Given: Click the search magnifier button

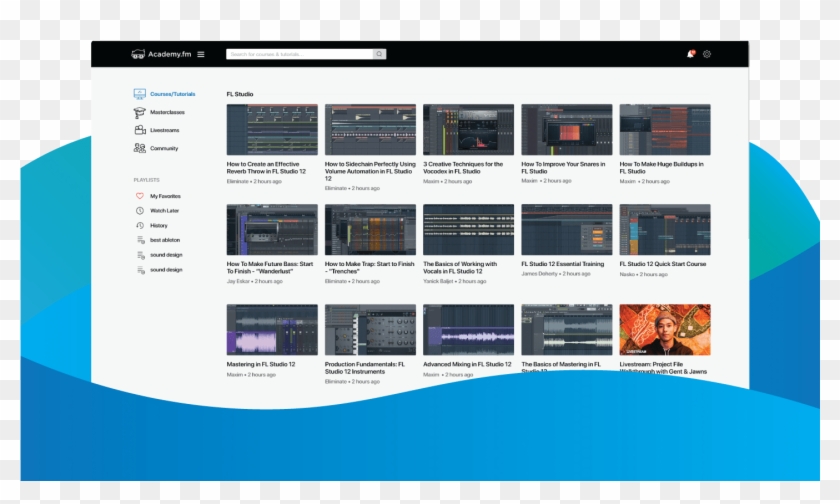Looking at the screenshot, I should 379,54.
